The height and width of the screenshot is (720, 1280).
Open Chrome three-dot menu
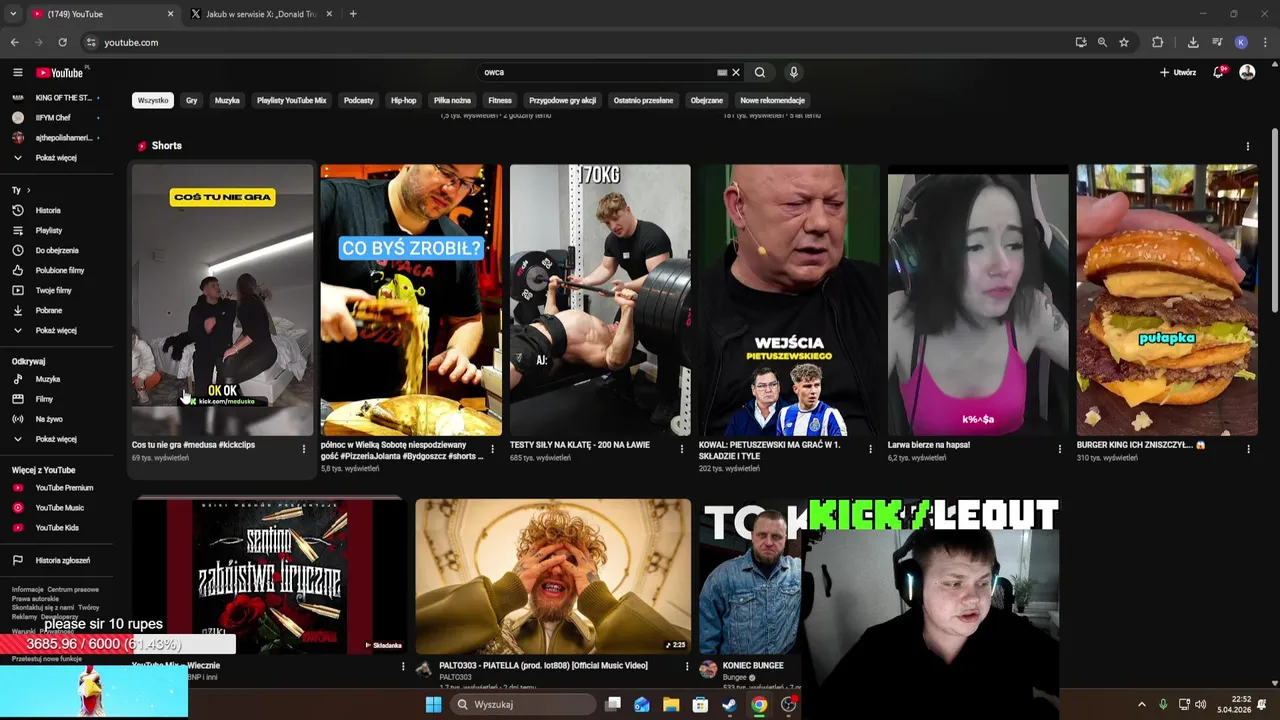coord(1266,42)
